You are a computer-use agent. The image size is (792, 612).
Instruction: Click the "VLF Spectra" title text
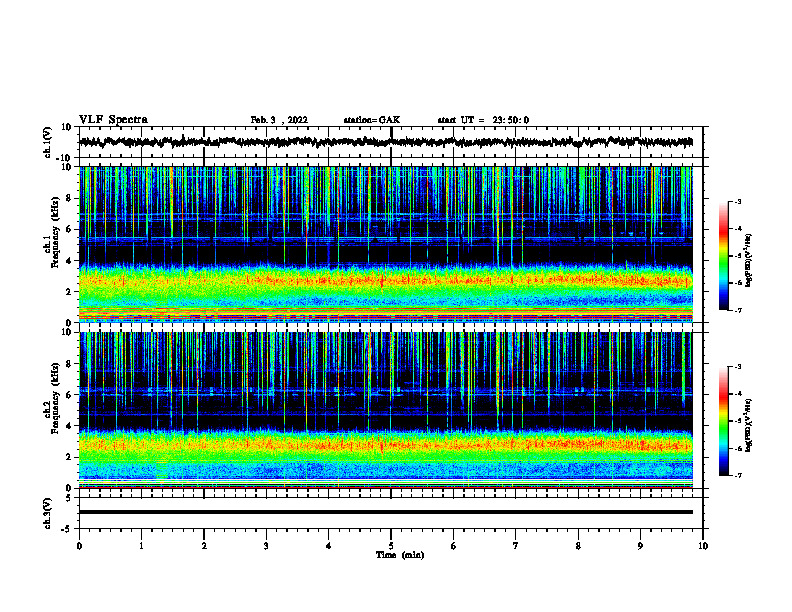pyautogui.click(x=113, y=120)
